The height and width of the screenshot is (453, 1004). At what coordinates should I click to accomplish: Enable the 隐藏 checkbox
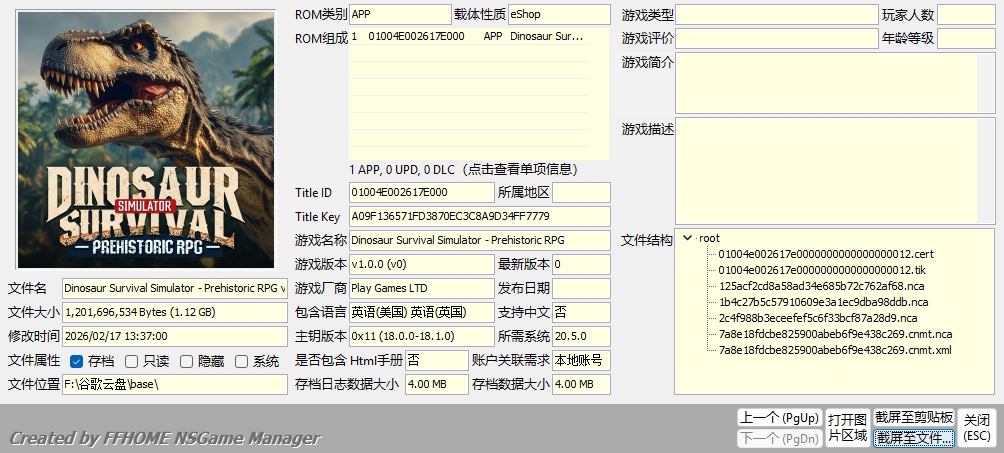pyautogui.click(x=186, y=361)
